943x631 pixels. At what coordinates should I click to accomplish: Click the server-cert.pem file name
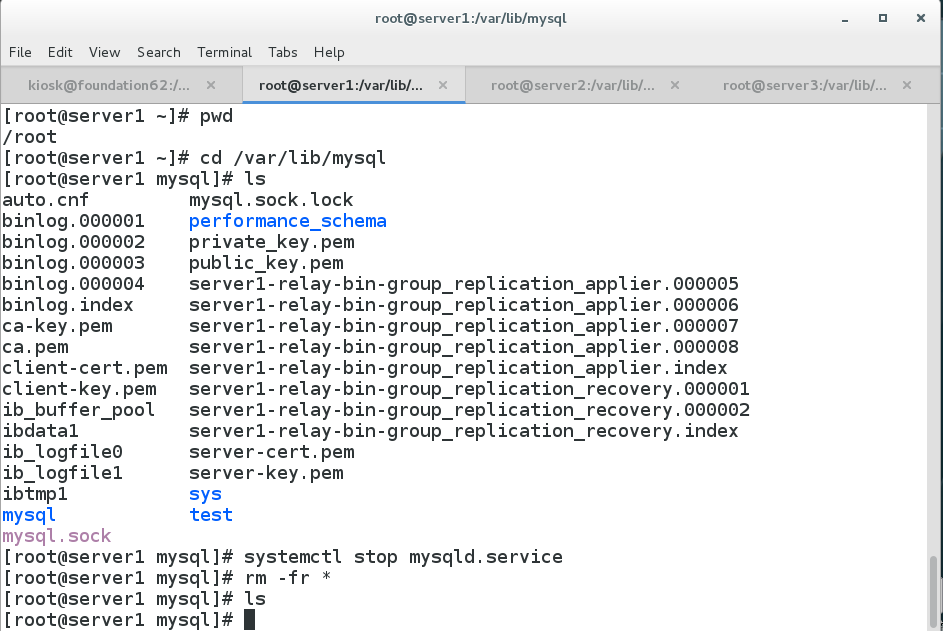271,452
